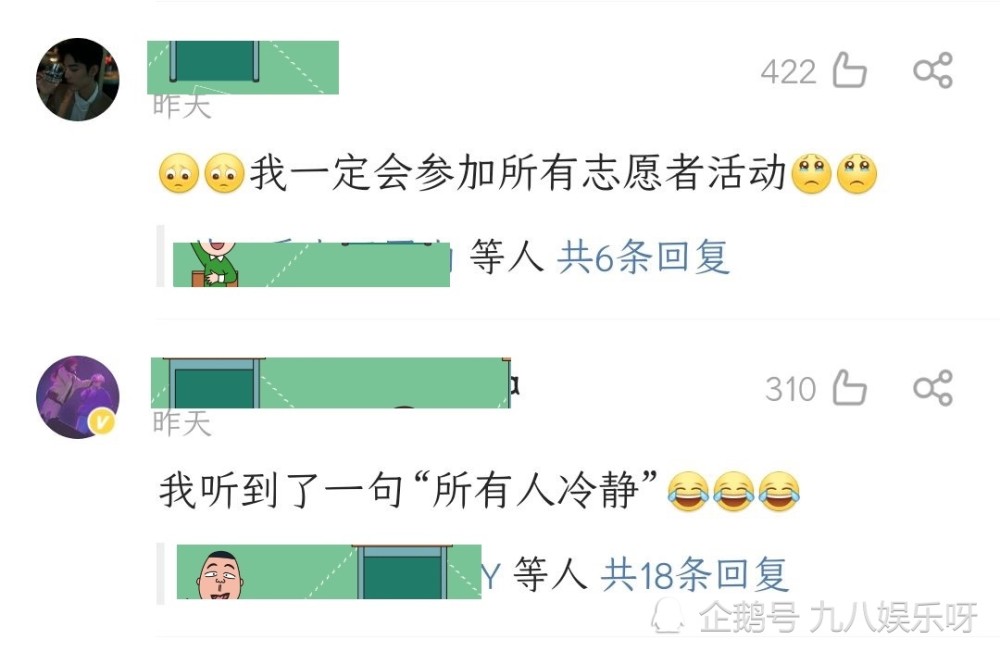This screenshot has width=1000, height=652.
Task: Tap the yellow V verification badge
Action: 103,422
